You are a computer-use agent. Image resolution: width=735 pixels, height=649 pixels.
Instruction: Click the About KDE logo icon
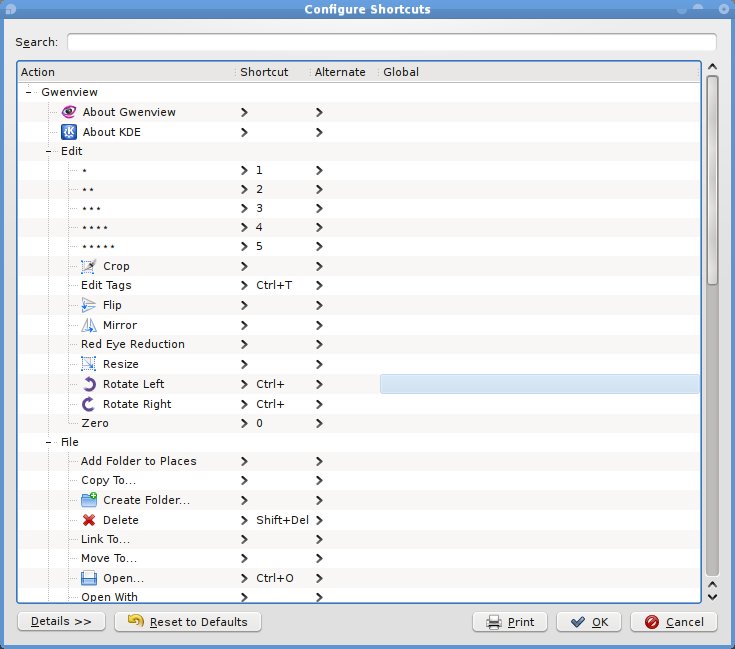pyautogui.click(x=69, y=132)
